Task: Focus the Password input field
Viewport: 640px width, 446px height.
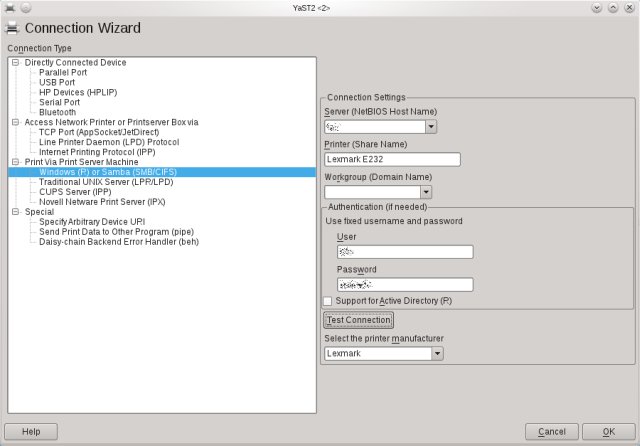Action: pos(405,285)
